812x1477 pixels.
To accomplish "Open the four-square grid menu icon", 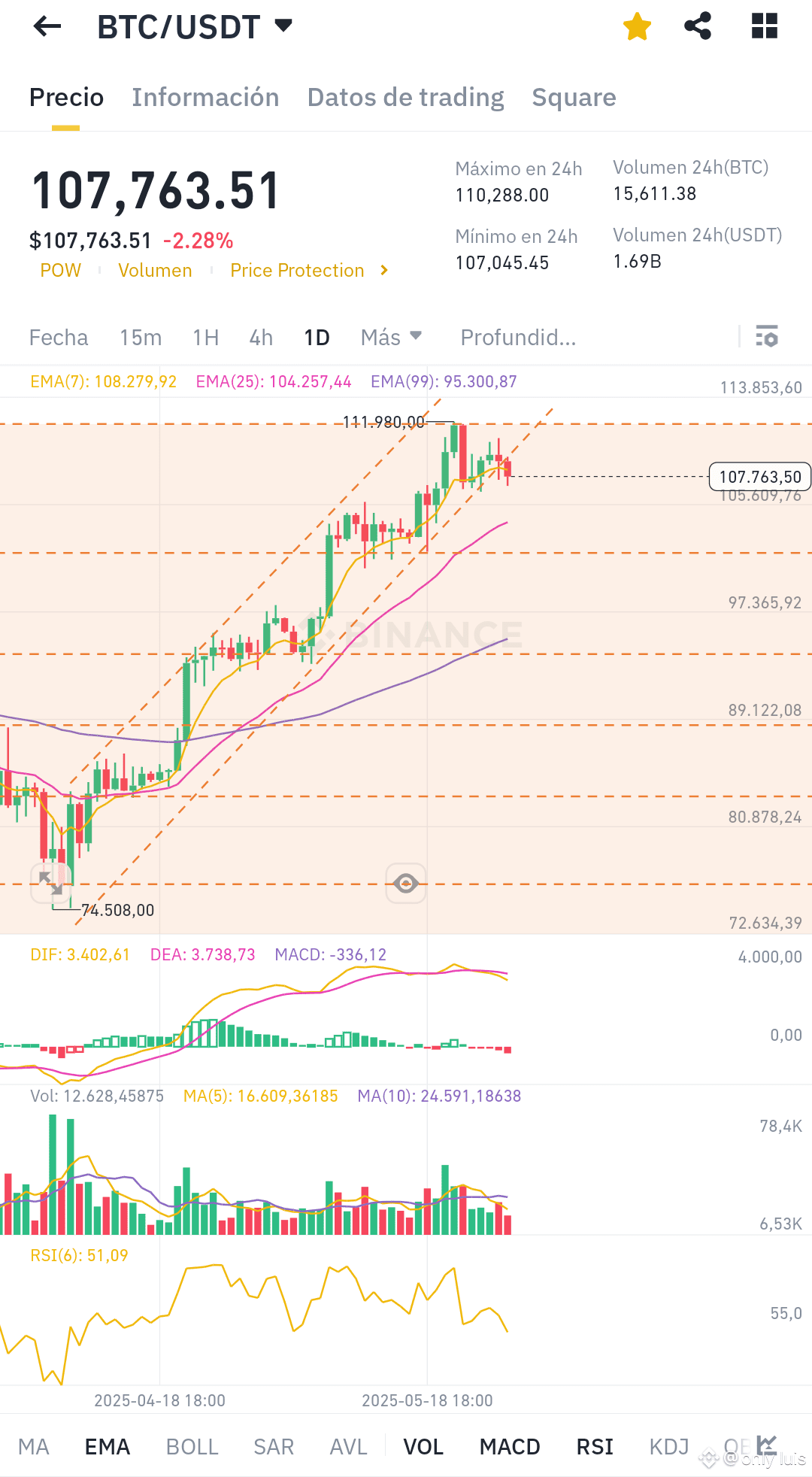I will [x=765, y=26].
